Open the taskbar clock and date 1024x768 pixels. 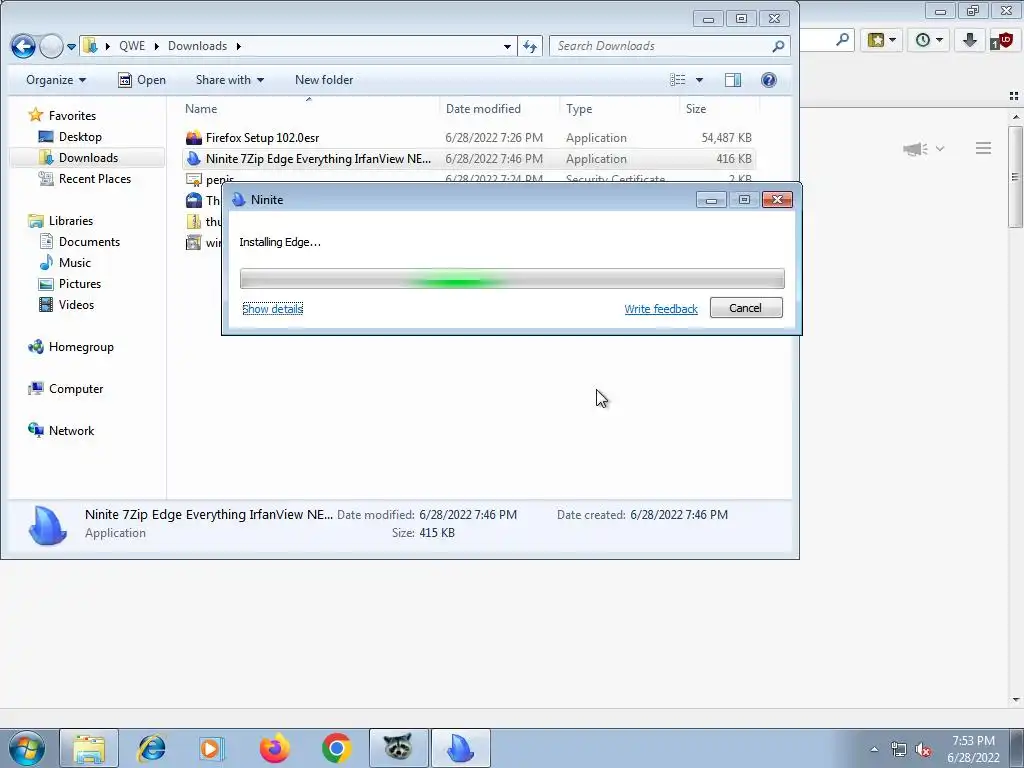point(973,749)
